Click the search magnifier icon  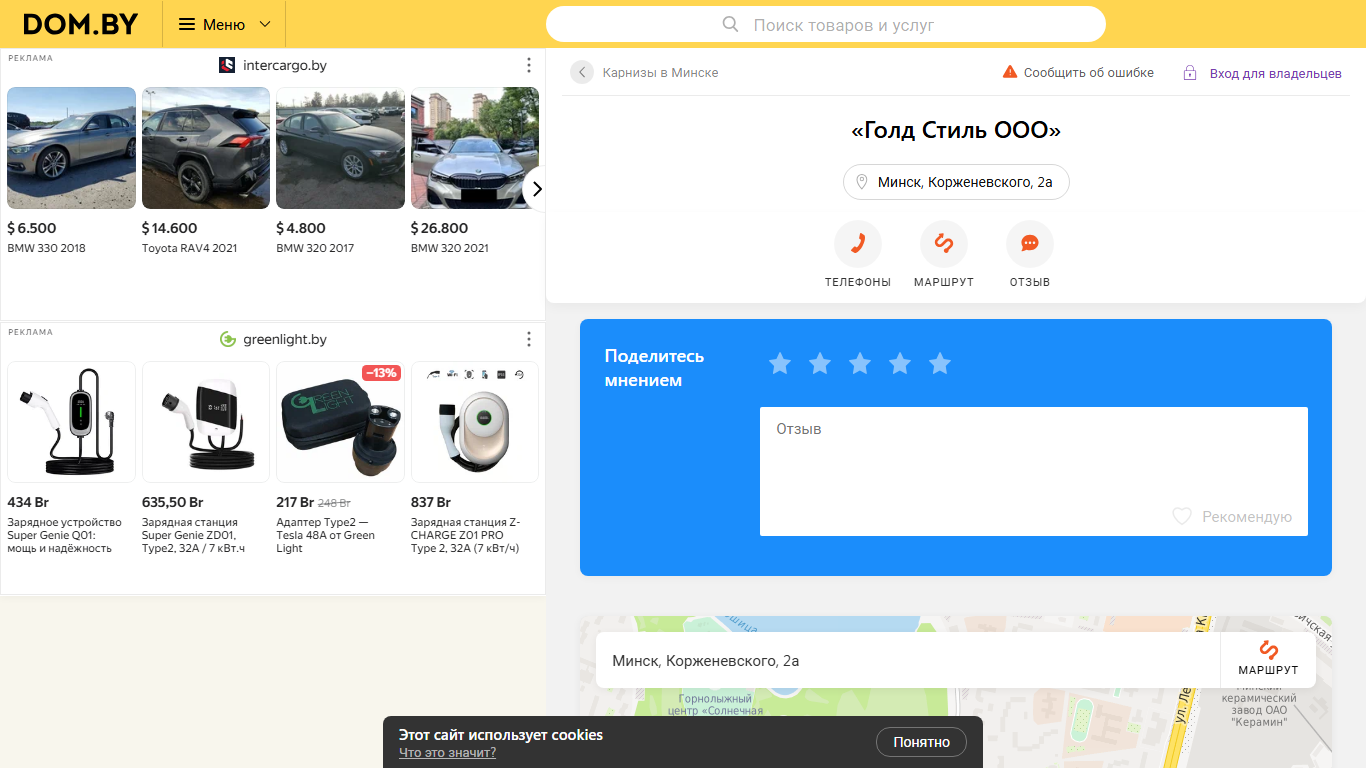730,24
